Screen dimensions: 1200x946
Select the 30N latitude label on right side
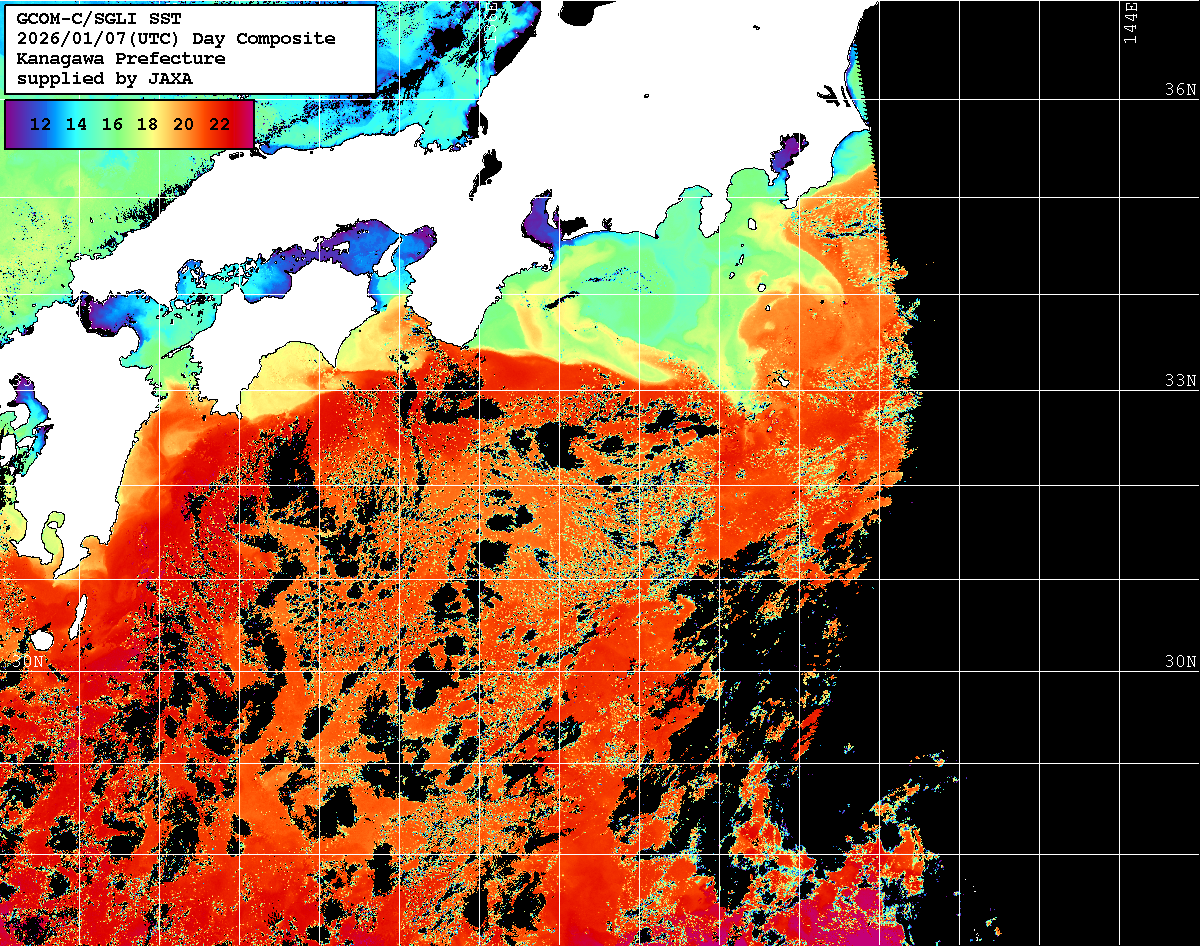click(1179, 662)
